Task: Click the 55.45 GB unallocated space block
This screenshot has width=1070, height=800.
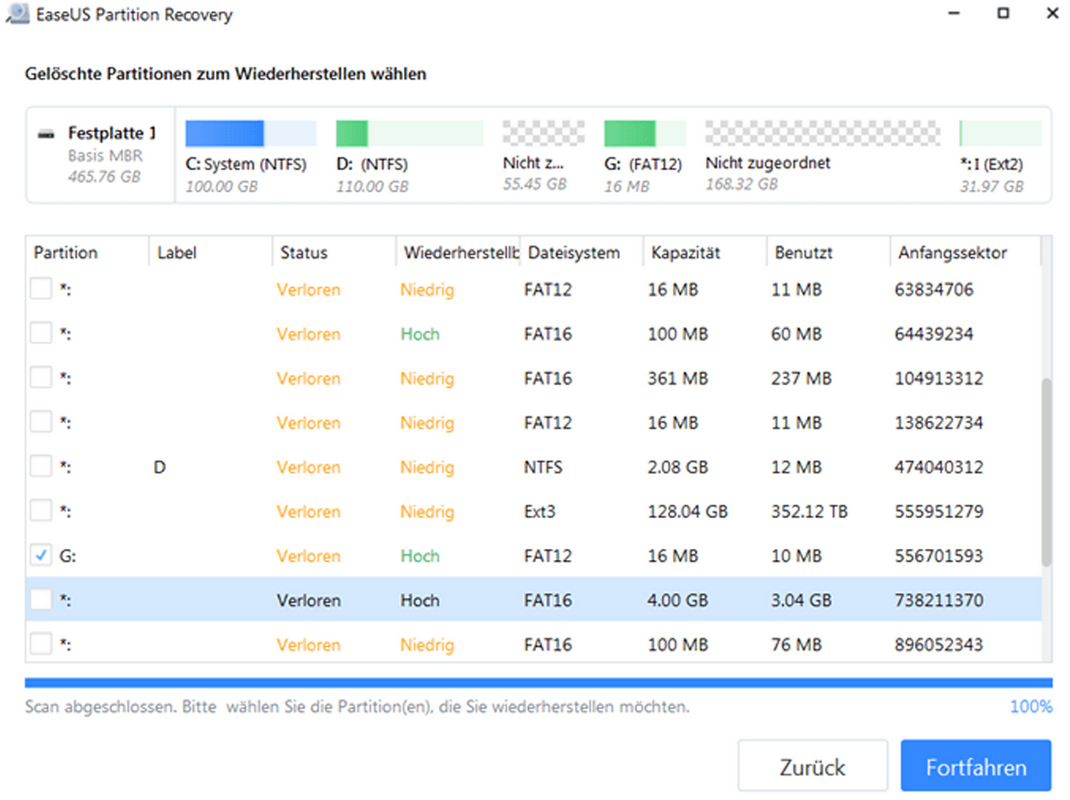Action: point(542,134)
